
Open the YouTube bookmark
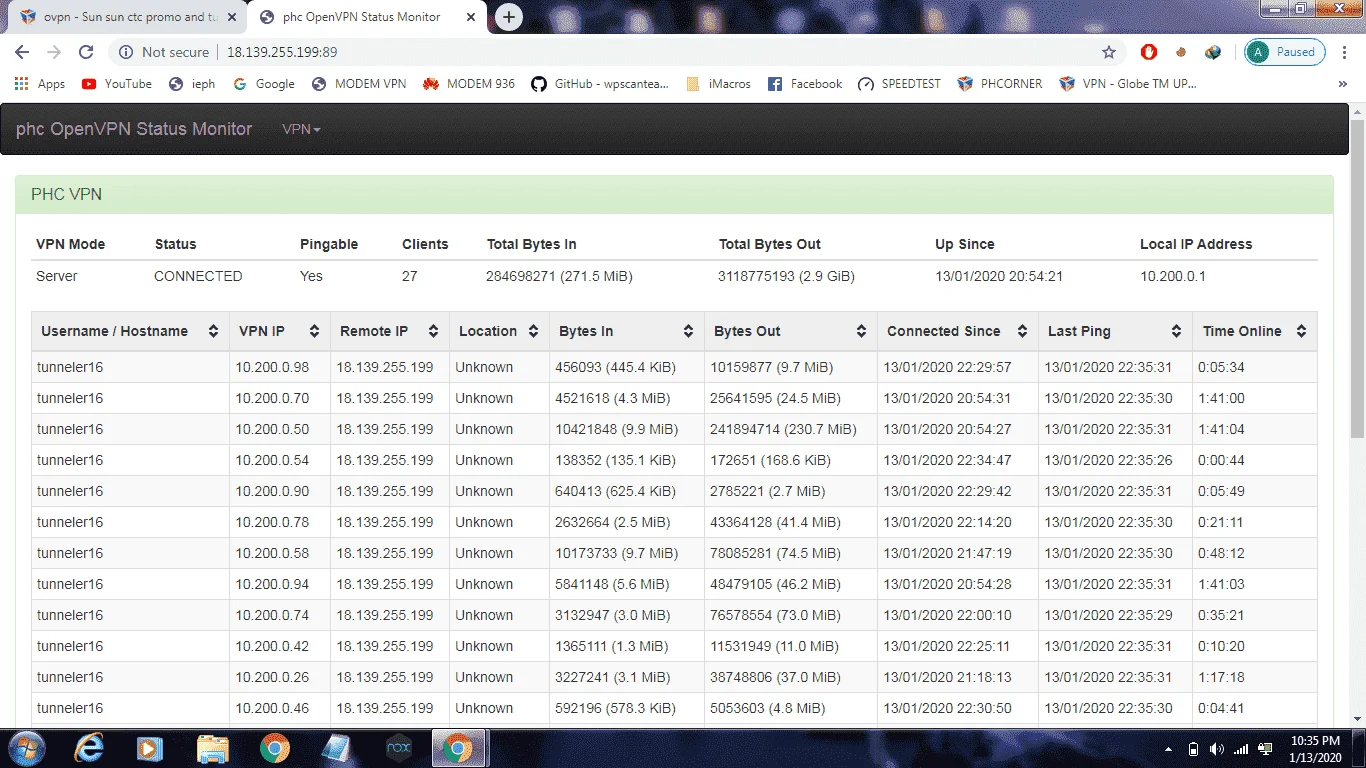(116, 84)
